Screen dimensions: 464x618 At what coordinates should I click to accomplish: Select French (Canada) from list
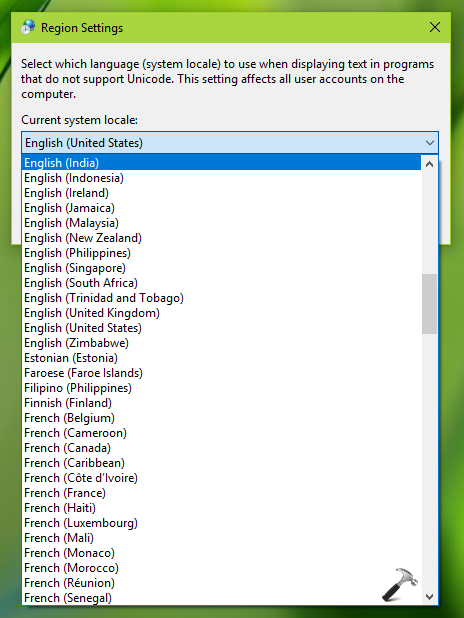coord(222,448)
